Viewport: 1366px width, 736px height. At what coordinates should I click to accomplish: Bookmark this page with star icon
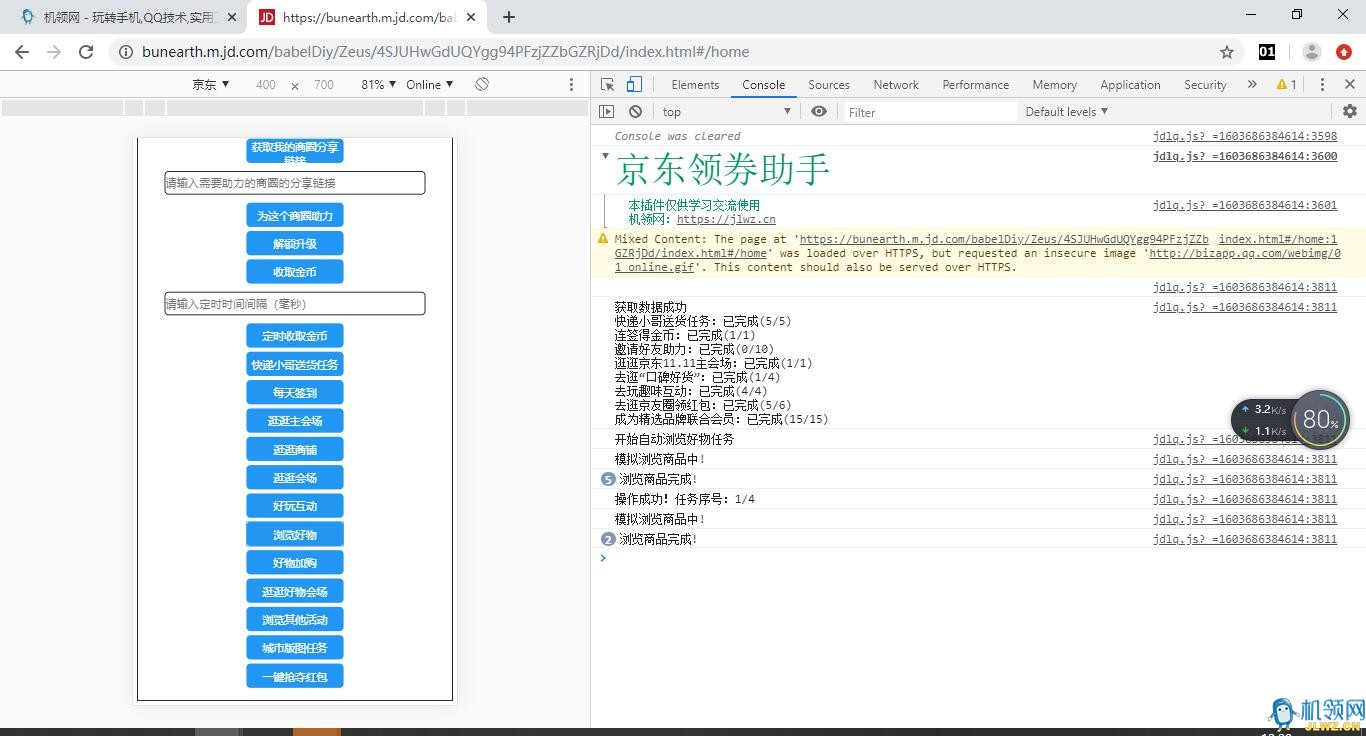1227,52
